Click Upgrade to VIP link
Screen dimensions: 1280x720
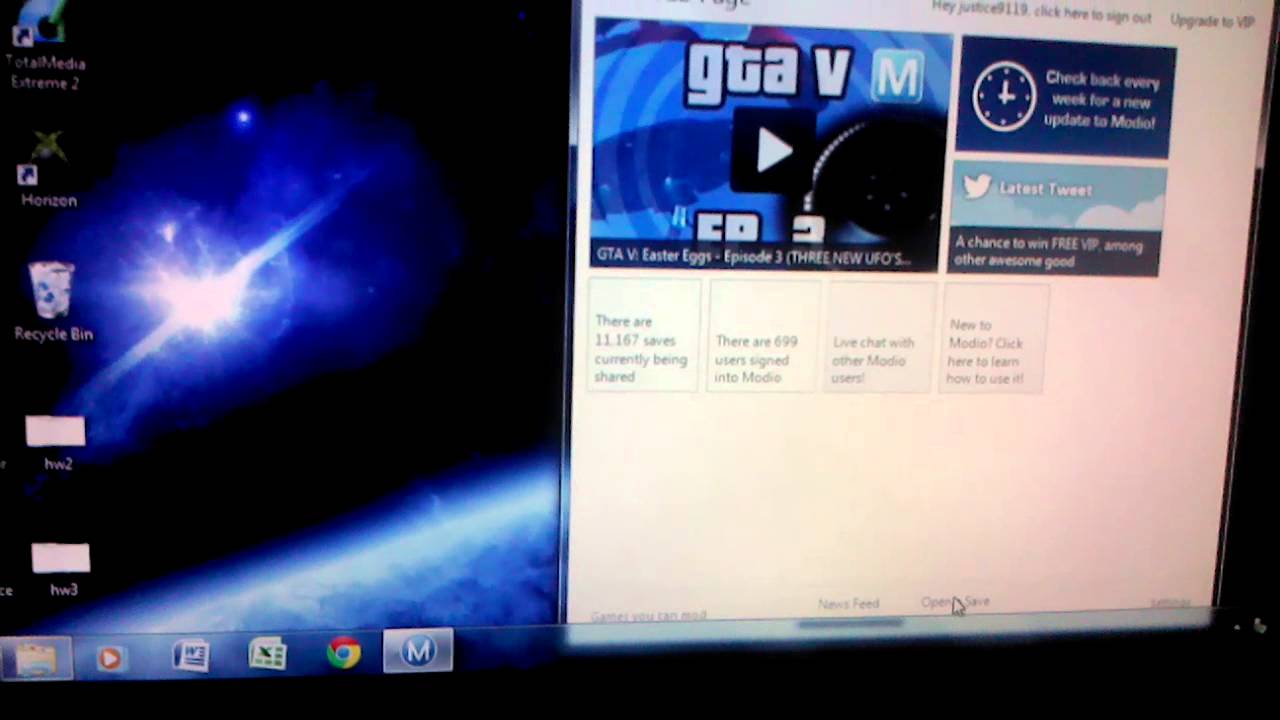coord(1212,20)
